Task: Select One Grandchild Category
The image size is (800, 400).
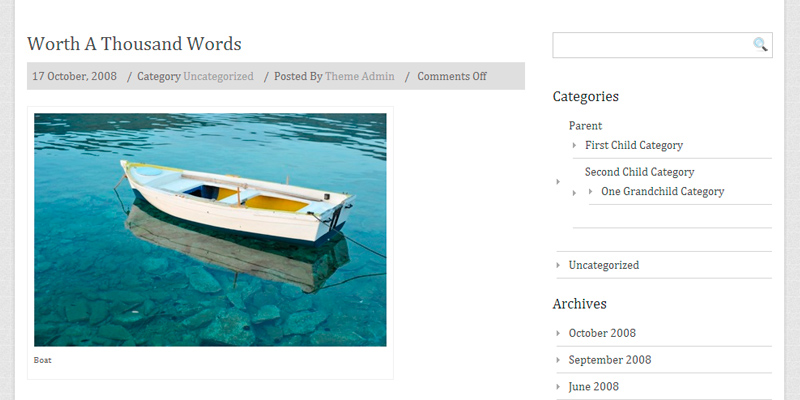Action: (662, 192)
